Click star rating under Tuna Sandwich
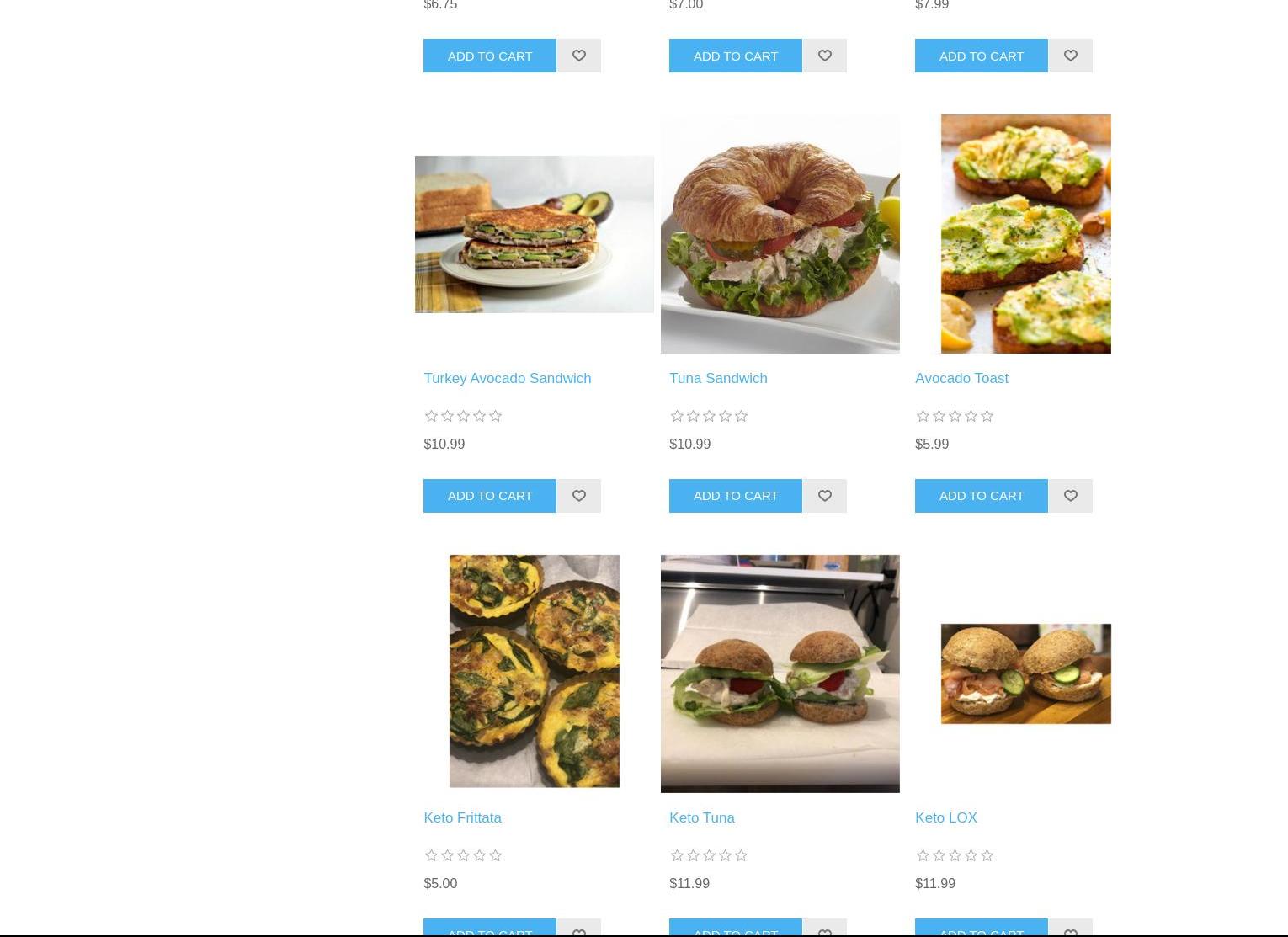This screenshot has height=937, width=1288. coord(709,416)
